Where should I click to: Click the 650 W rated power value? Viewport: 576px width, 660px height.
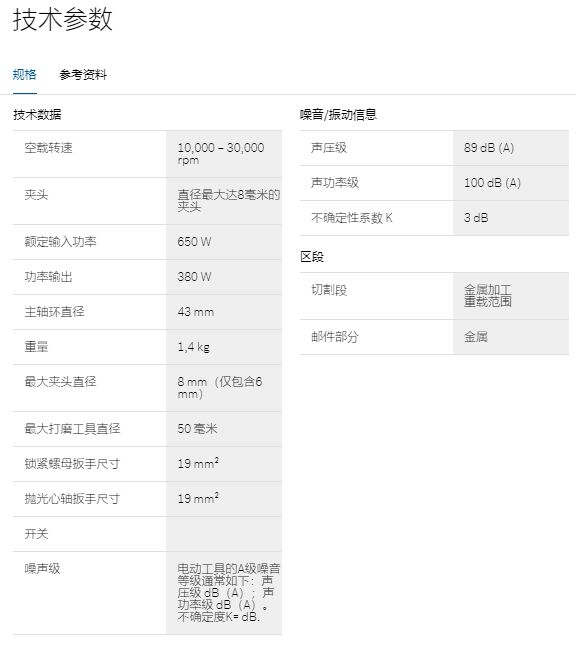click(194, 242)
